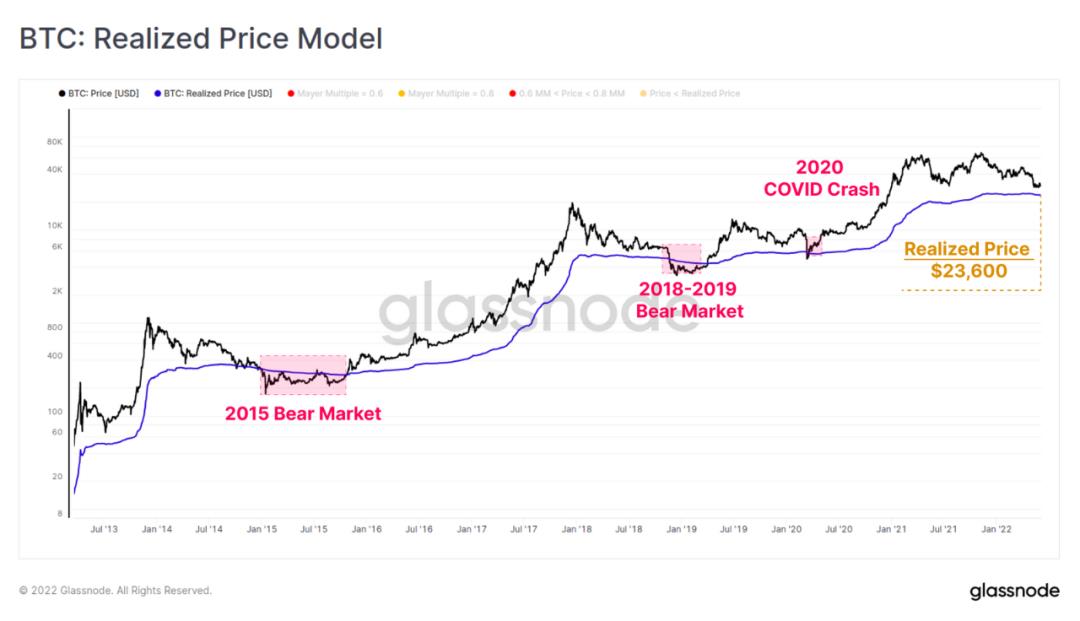Enable the Mayer Multiple = 0.6 legend entry
The height and width of the screenshot is (621, 1080).
point(335,94)
